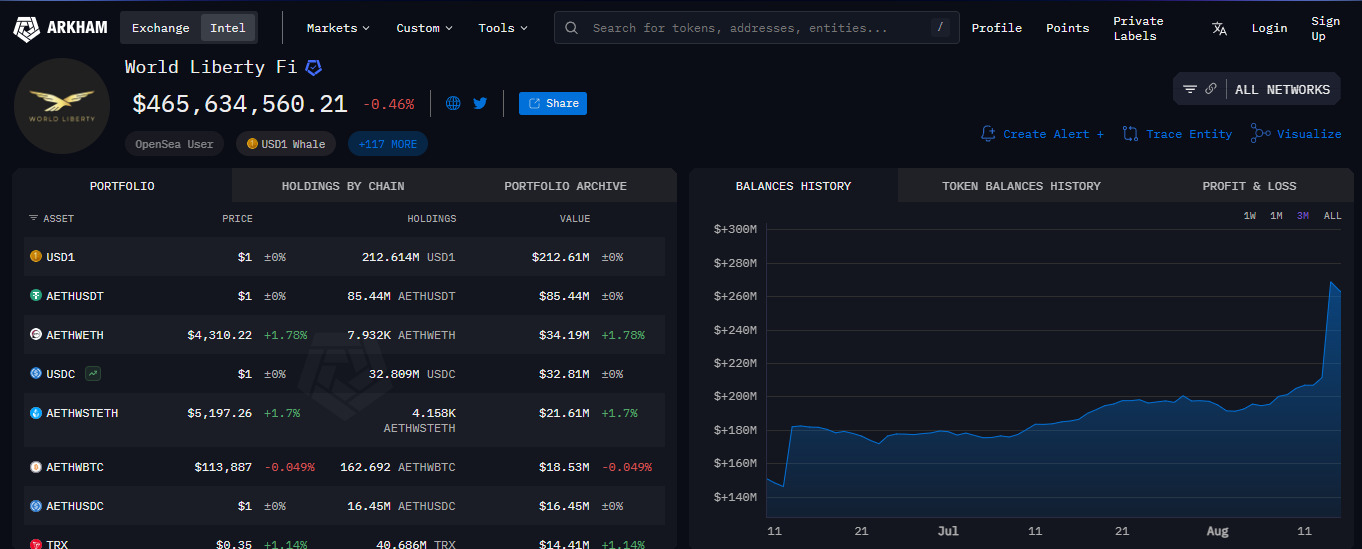The image size is (1362, 549).
Task: Click the USDC trending chart icon
Action: (93, 374)
